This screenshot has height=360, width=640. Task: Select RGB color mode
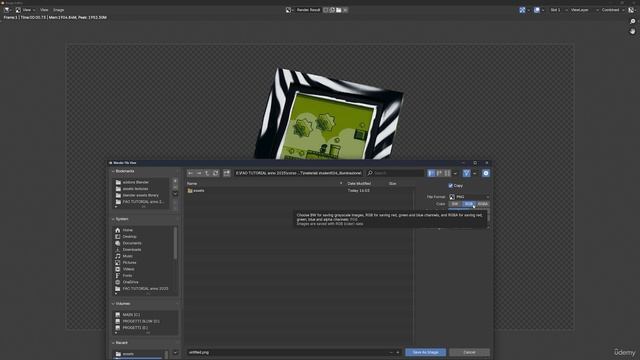[469, 204]
